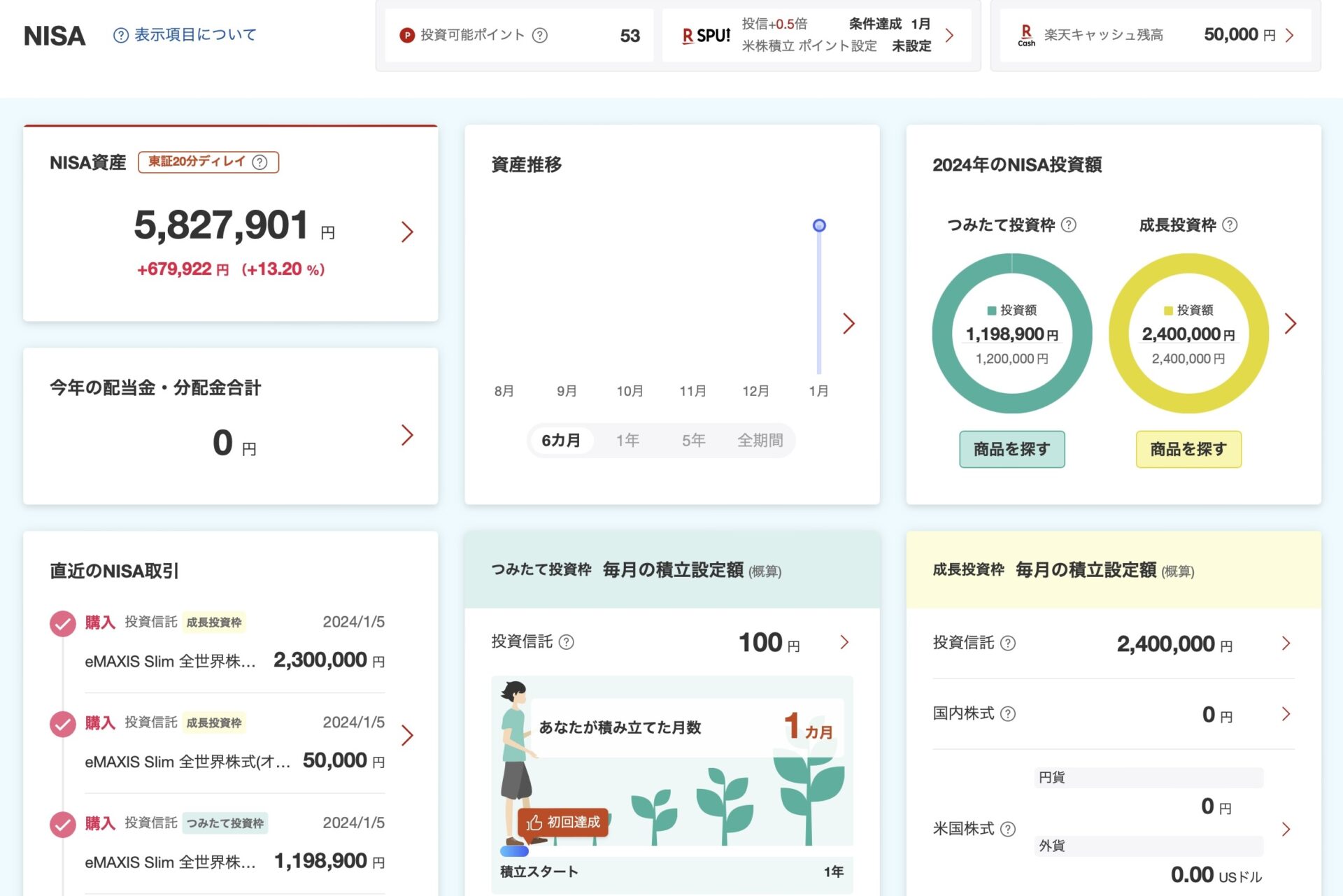Viewport: 1343px width, 896px height.
Task: Click the 米国株式 help icon
Action: click(x=1008, y=830)
